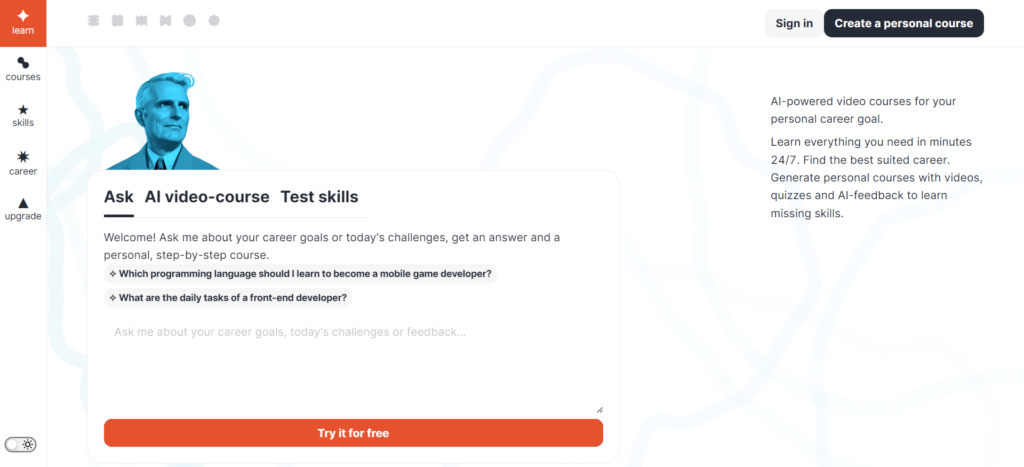Click the Sign in button
This screenshot has height=467, width=1024.
click(x=794, y=24)
